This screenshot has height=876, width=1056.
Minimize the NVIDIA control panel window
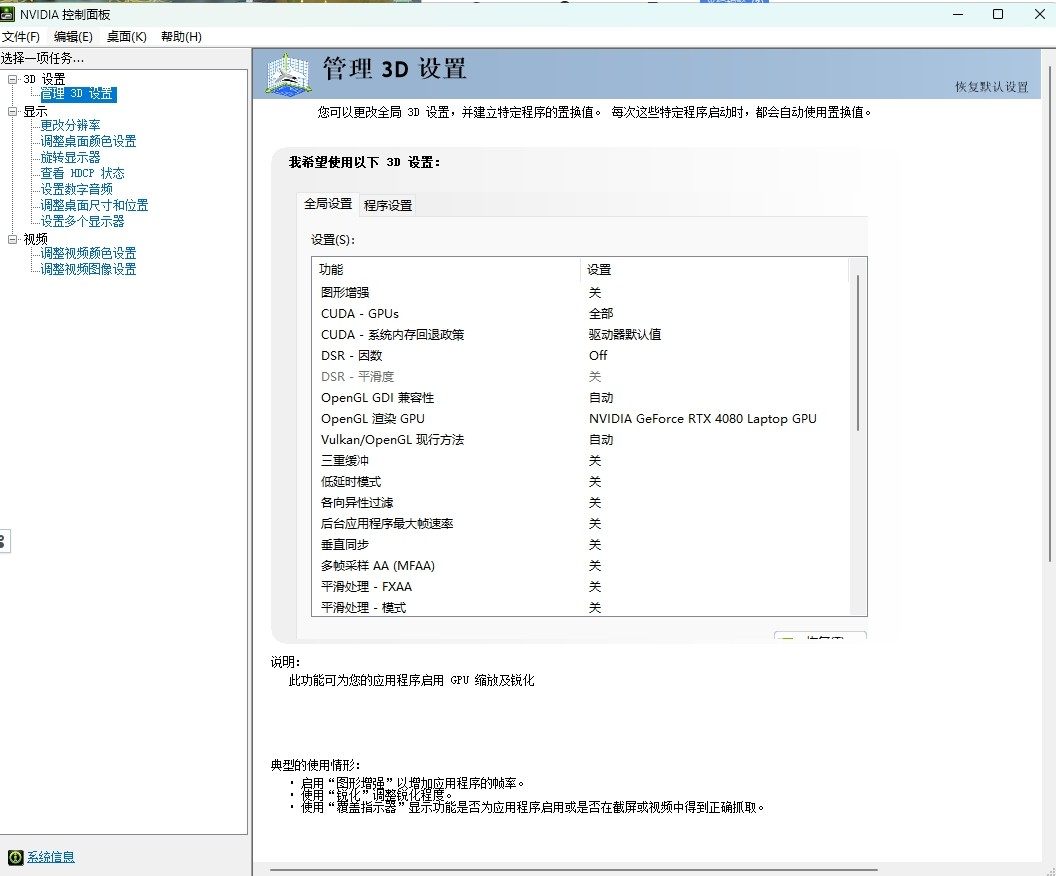958,14
